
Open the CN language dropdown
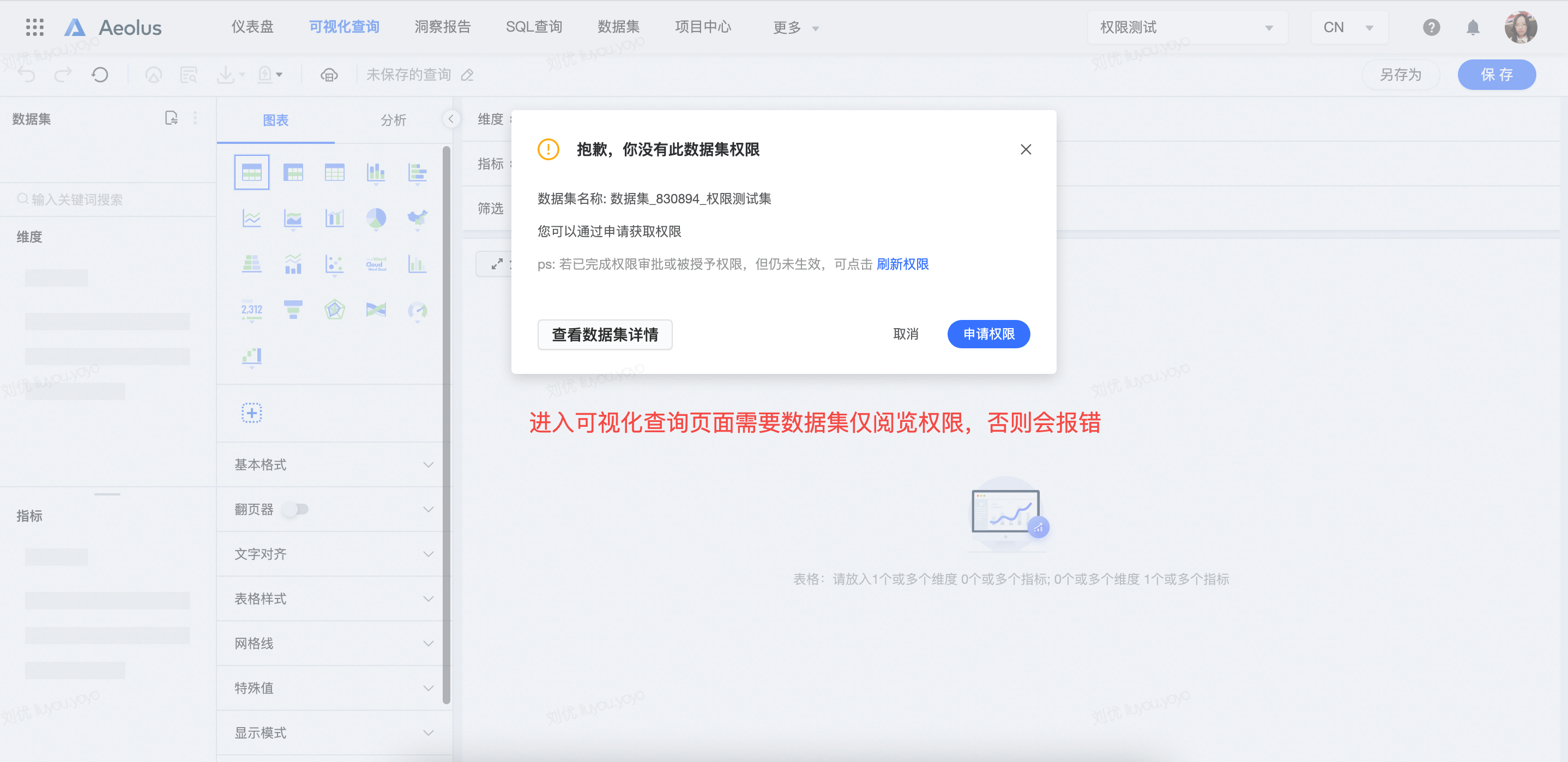1348,27
